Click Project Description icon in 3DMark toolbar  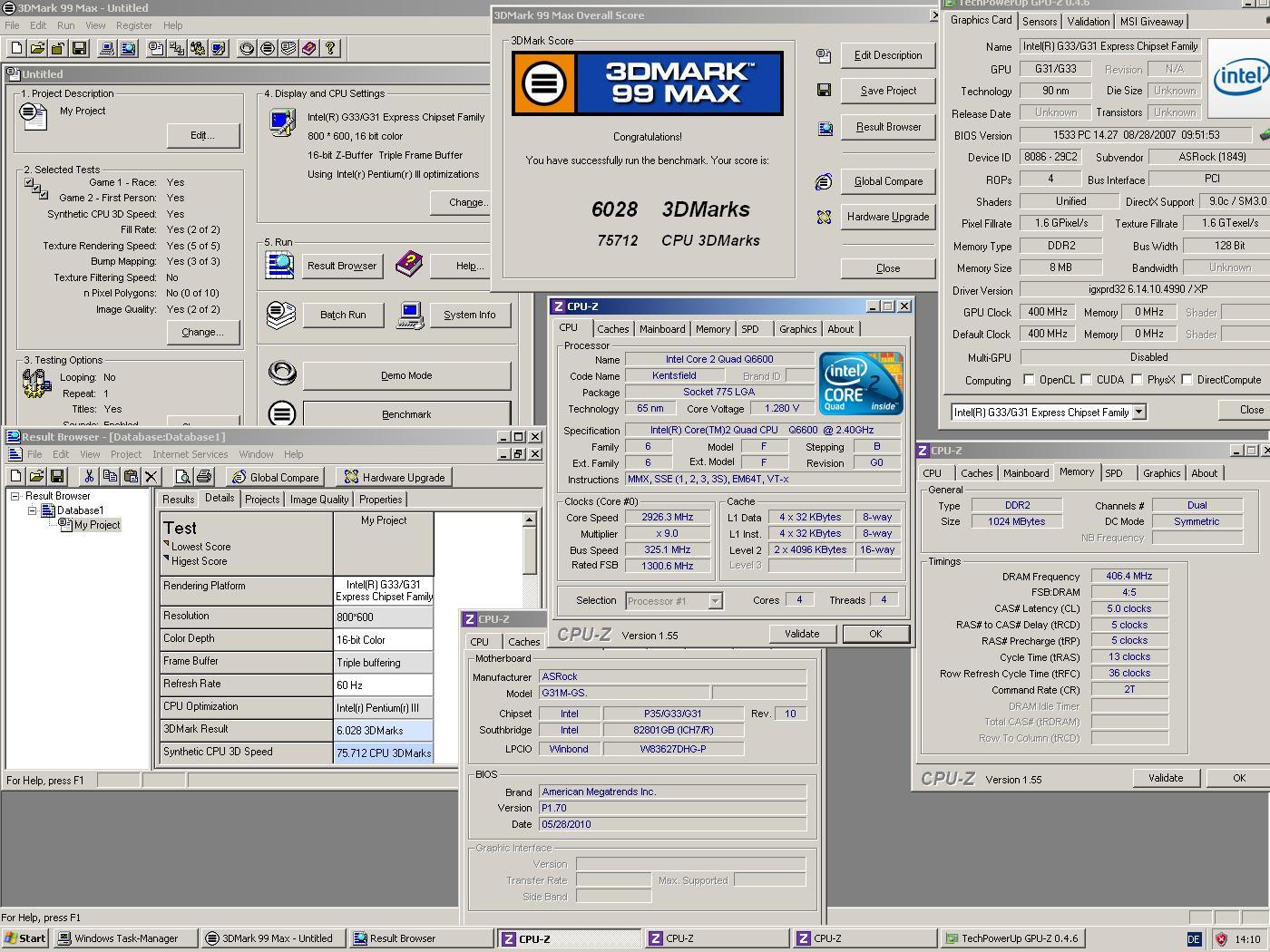tap(156, 48)
